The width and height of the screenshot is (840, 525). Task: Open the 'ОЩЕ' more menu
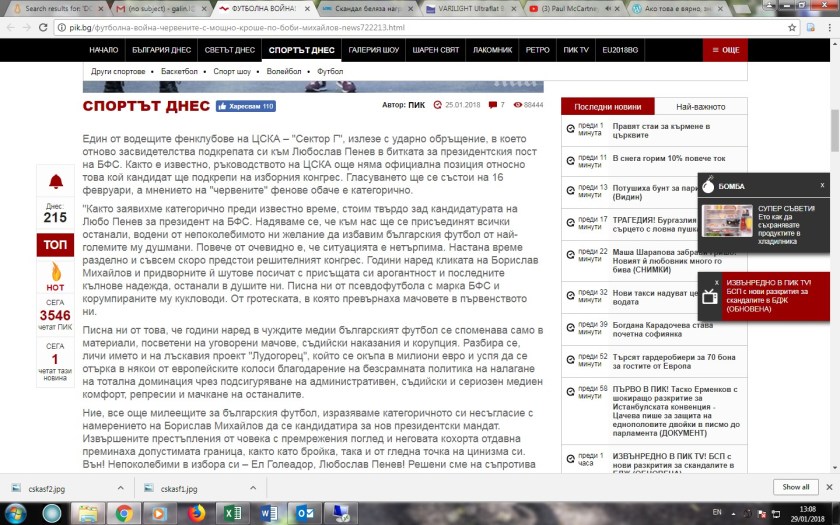point(725,50)
